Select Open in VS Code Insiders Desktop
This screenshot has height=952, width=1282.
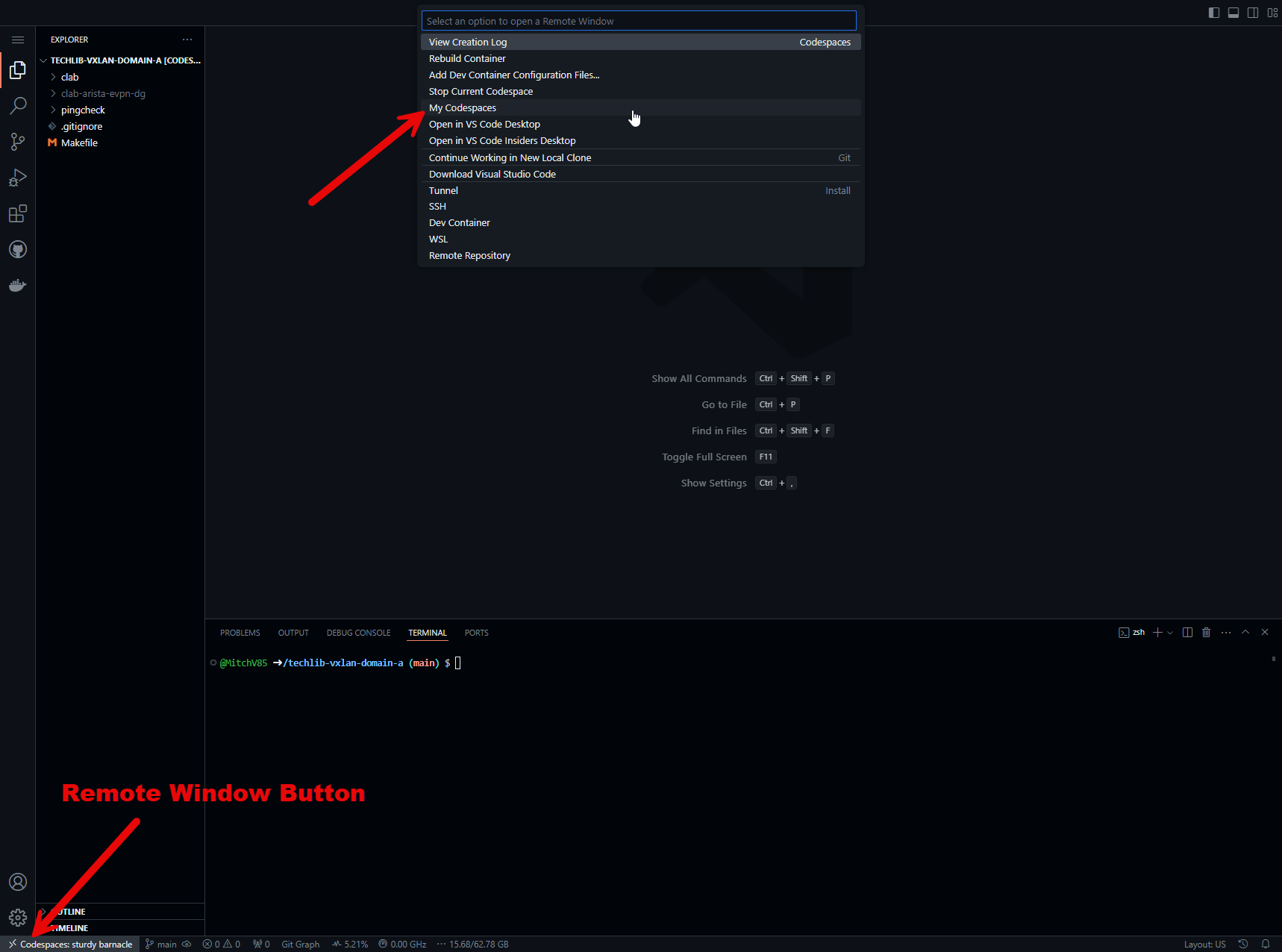641,140
